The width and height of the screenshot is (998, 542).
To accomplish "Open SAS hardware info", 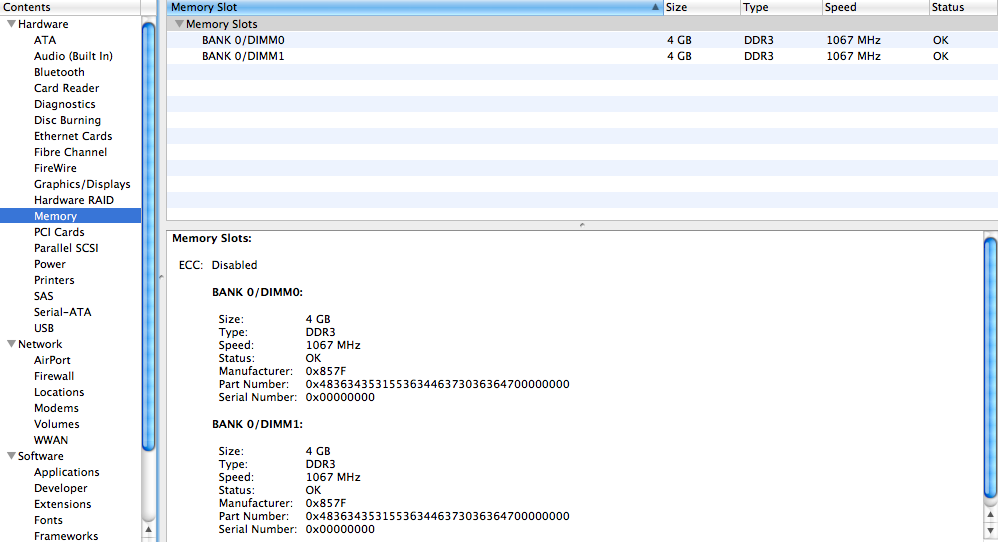I will pyautogui.click(x=44, y=296).
